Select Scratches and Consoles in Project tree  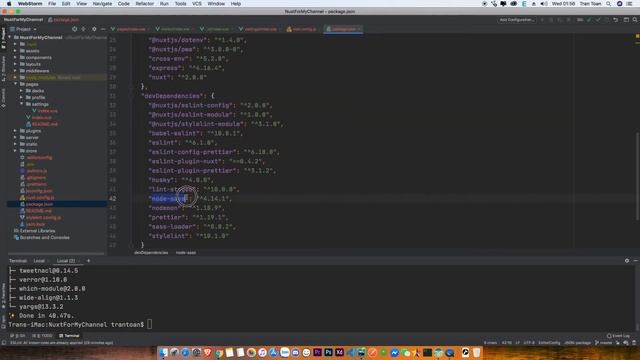44,238
